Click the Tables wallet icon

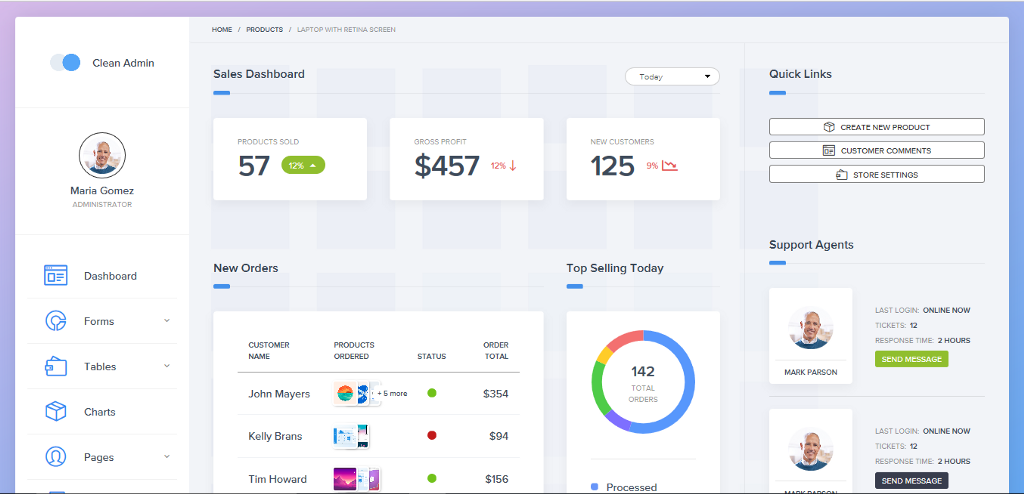(55, 367)
